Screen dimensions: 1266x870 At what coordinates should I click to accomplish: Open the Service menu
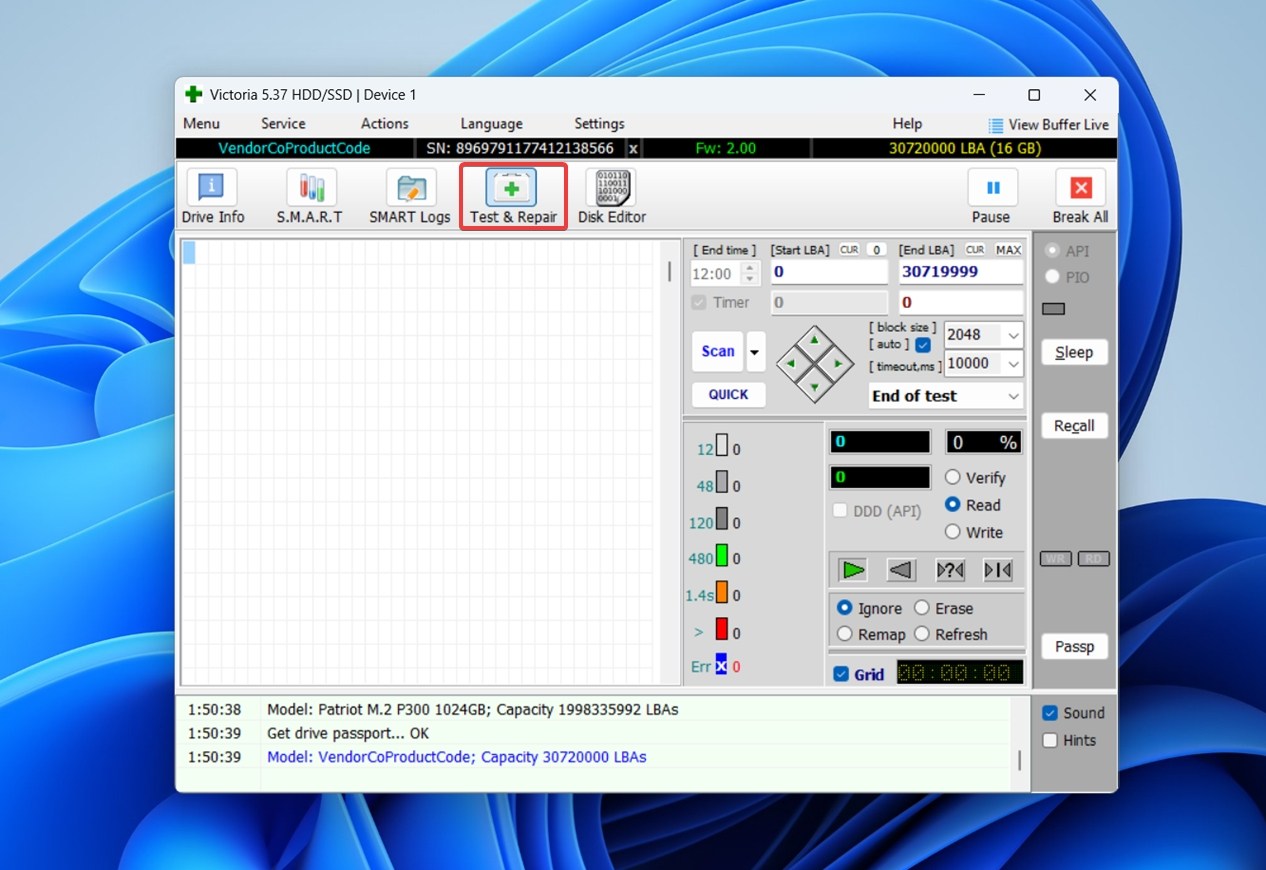tap(283, 124)
